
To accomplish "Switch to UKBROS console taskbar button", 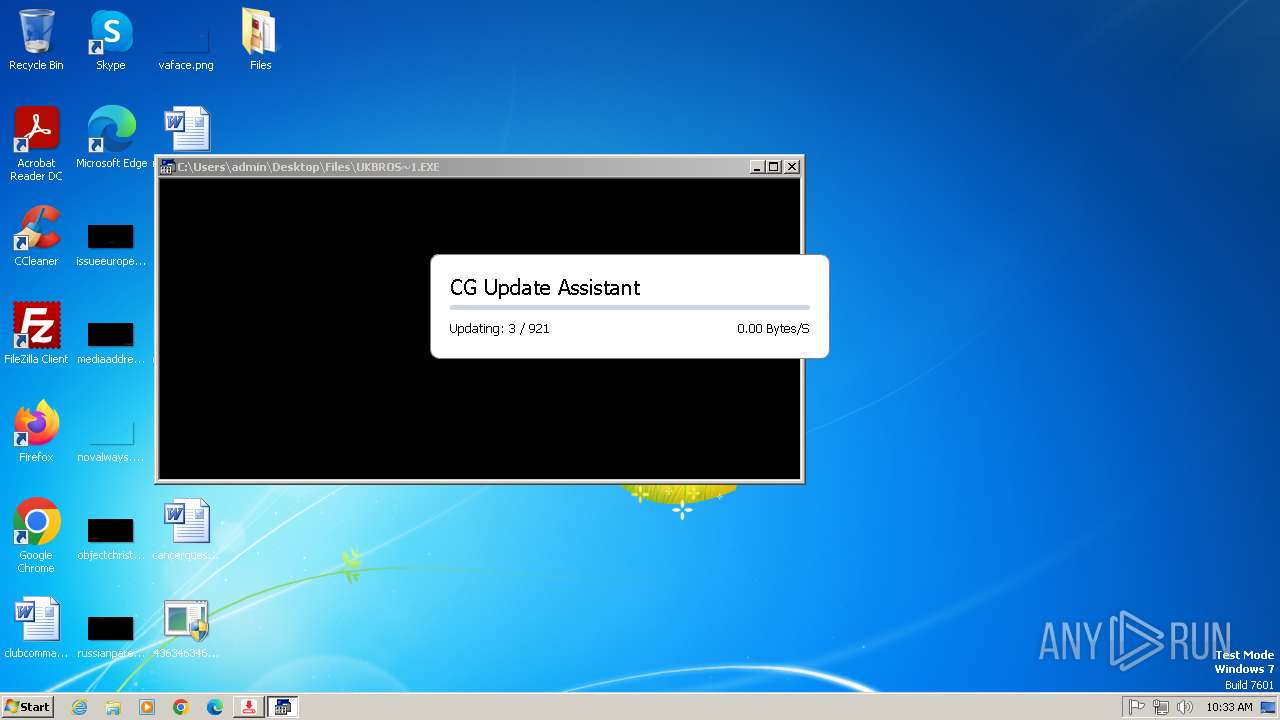I will (283, 707).
